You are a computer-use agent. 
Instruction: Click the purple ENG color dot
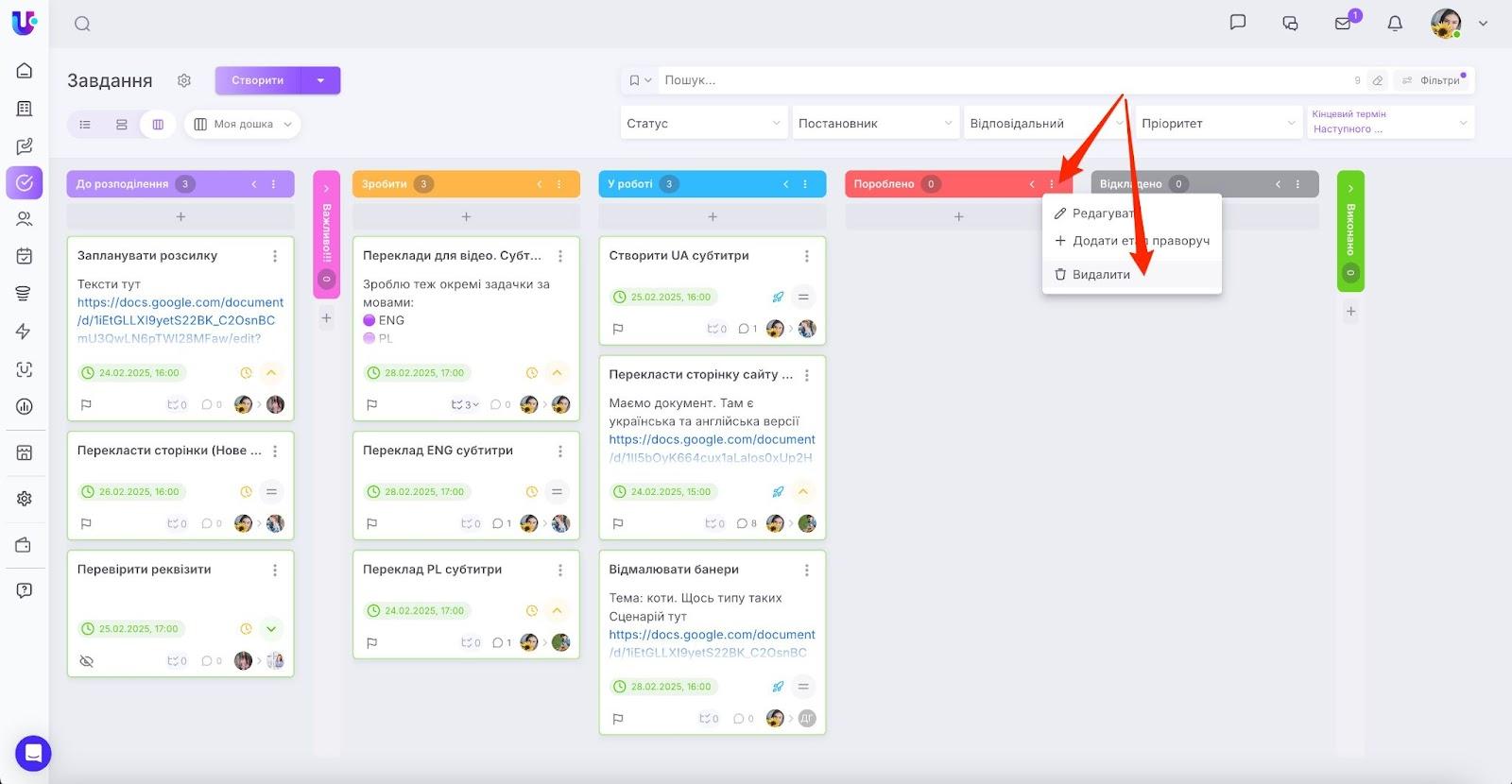(369, 320)
